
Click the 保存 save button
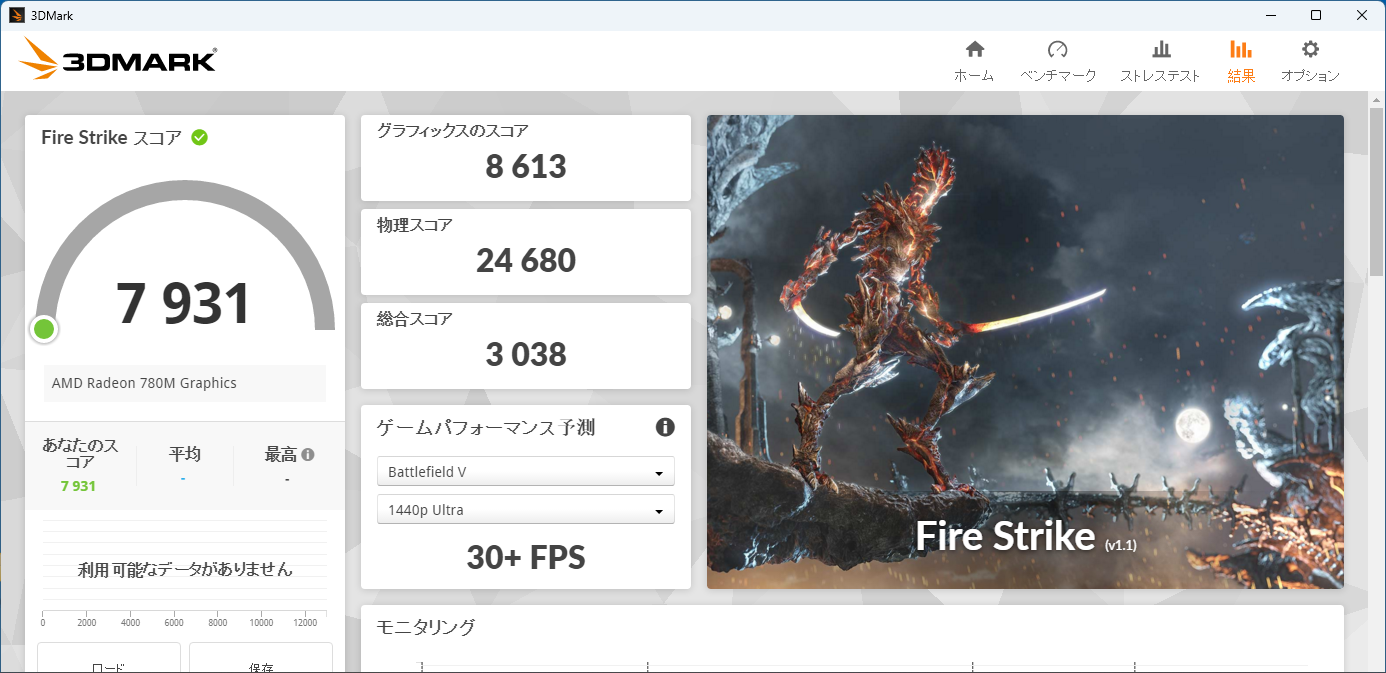pyautogui.click(x=261, y=658)
